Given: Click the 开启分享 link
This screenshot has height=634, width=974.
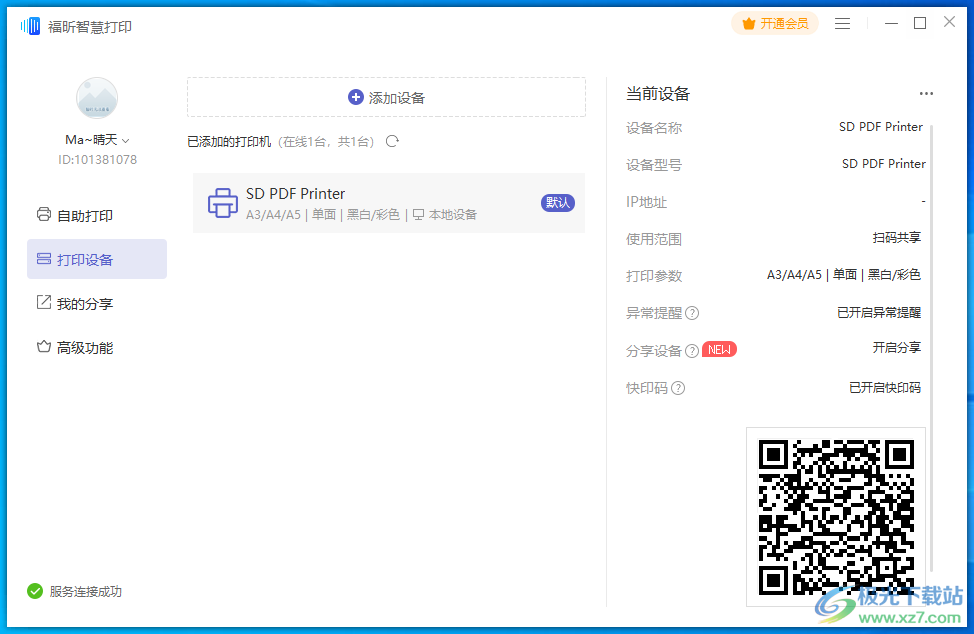Looking at the screenshot, I should (x=896, y=348).
